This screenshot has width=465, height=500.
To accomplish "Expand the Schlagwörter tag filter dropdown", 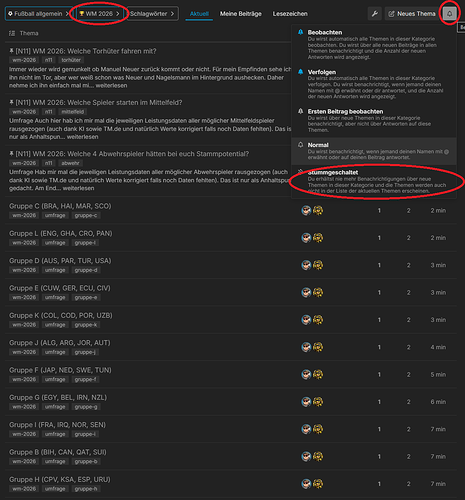I will point(152,14).
